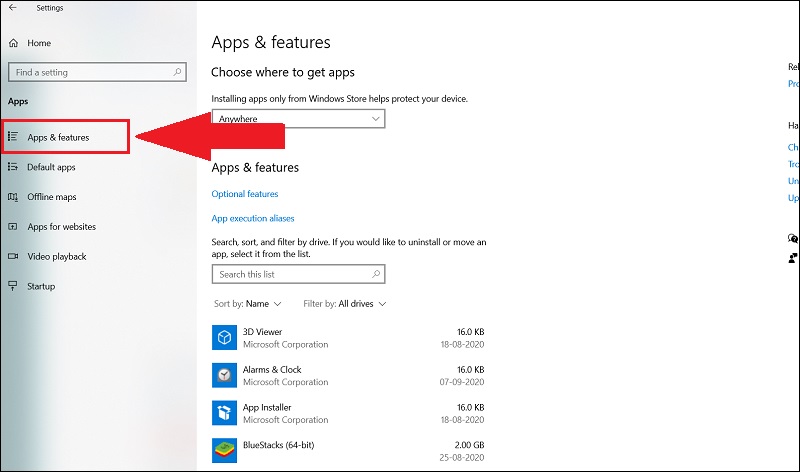Select the BlueStacks (64-bit) entry name
800x472 pixels.
point(279,445)
